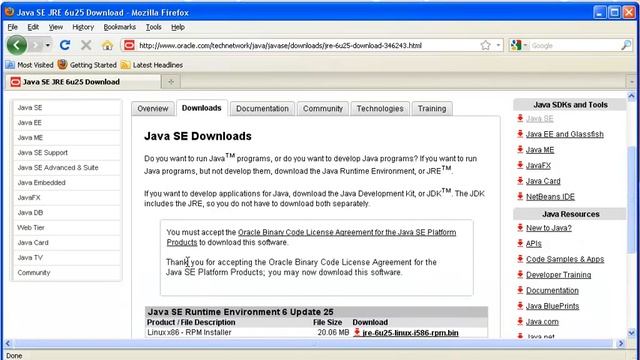Image resolution: width=640 pixels, height=360 pixels.
Task: Select the Java SE JRE 6u25 Download tab
Action: click(83, 82)
